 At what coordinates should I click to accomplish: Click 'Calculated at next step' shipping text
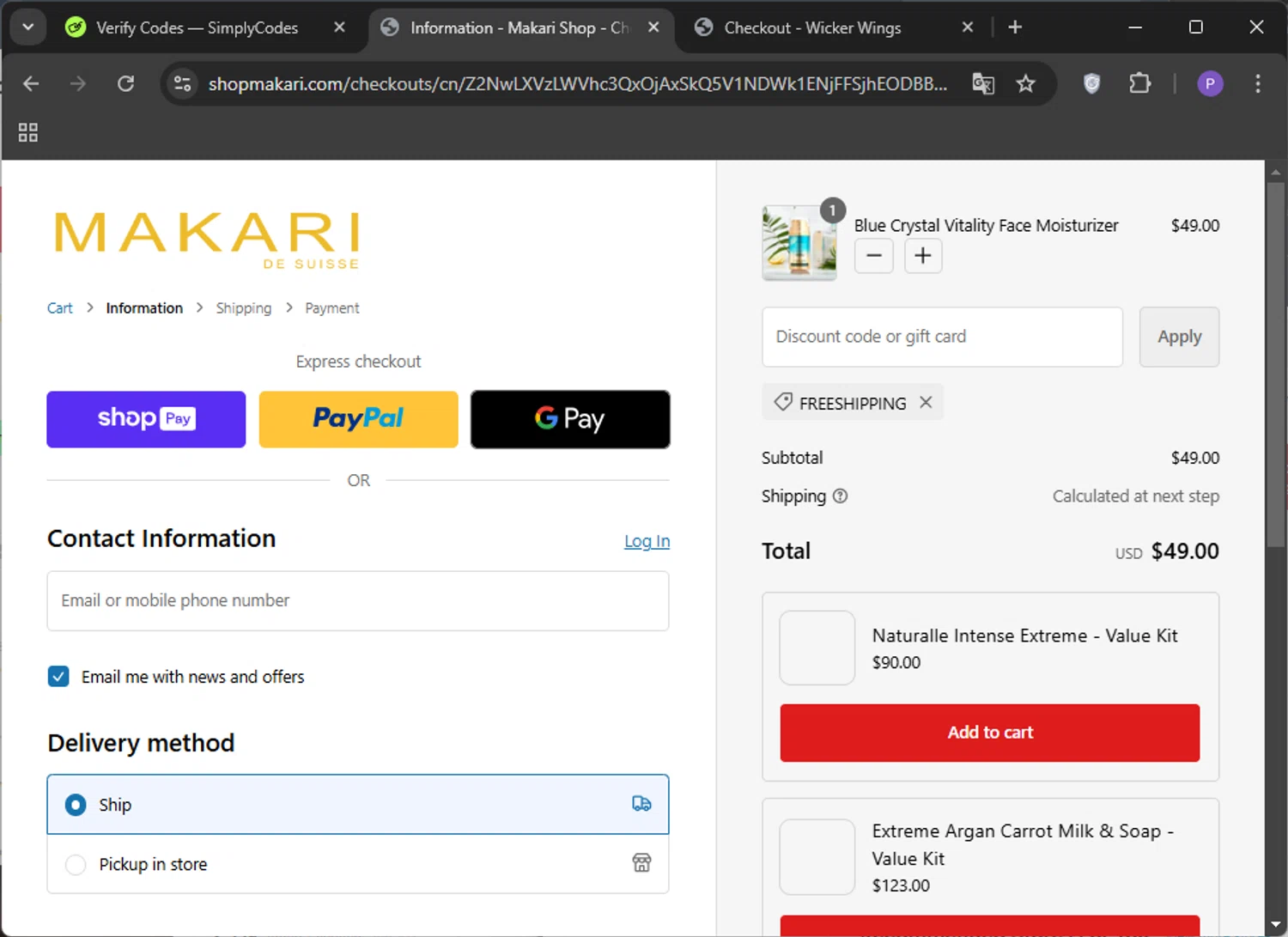[x=1136, y=496]
